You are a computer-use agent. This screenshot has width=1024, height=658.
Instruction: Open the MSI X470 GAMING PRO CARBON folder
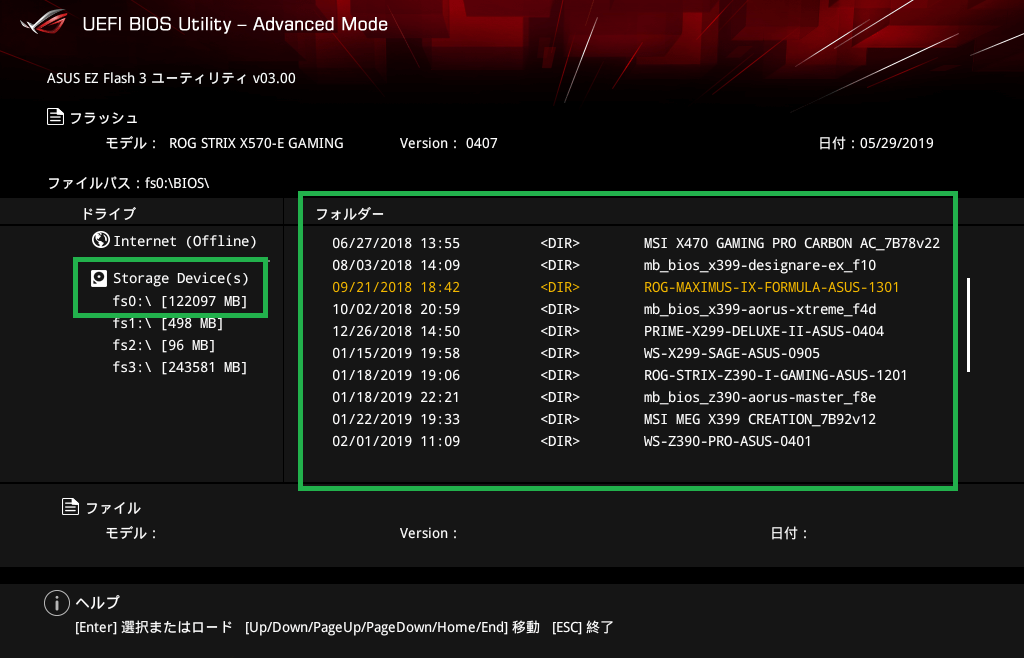point(791,243)
